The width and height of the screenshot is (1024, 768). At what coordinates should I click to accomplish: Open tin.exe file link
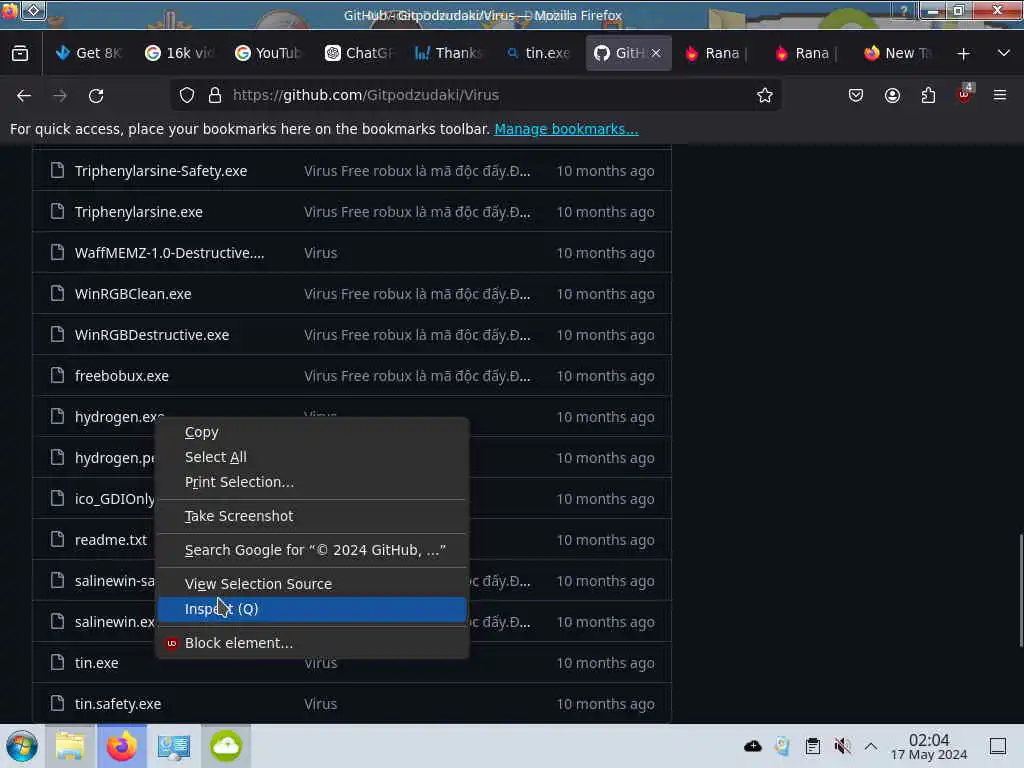pyautogui.click(x=96, y=663)
